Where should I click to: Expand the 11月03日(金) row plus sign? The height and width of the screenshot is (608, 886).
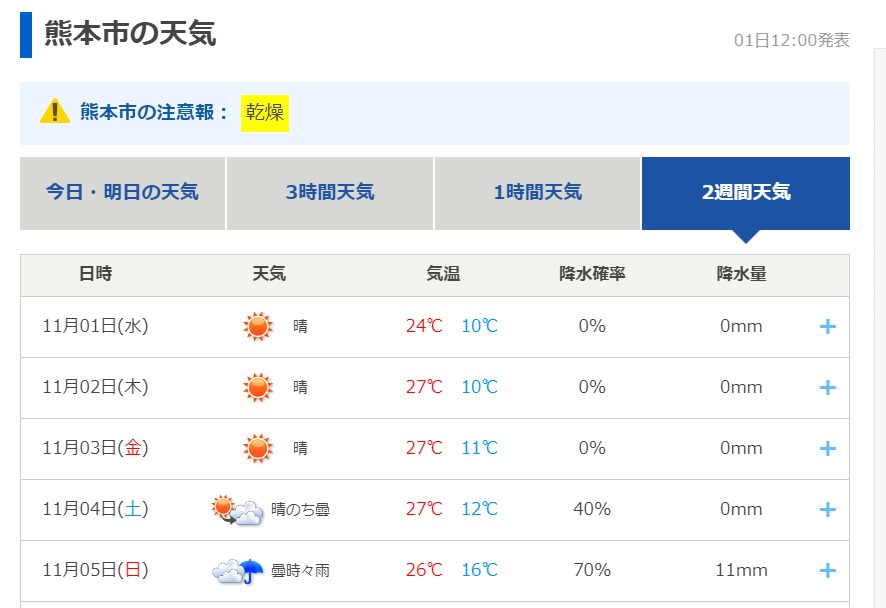pos(827,449)
